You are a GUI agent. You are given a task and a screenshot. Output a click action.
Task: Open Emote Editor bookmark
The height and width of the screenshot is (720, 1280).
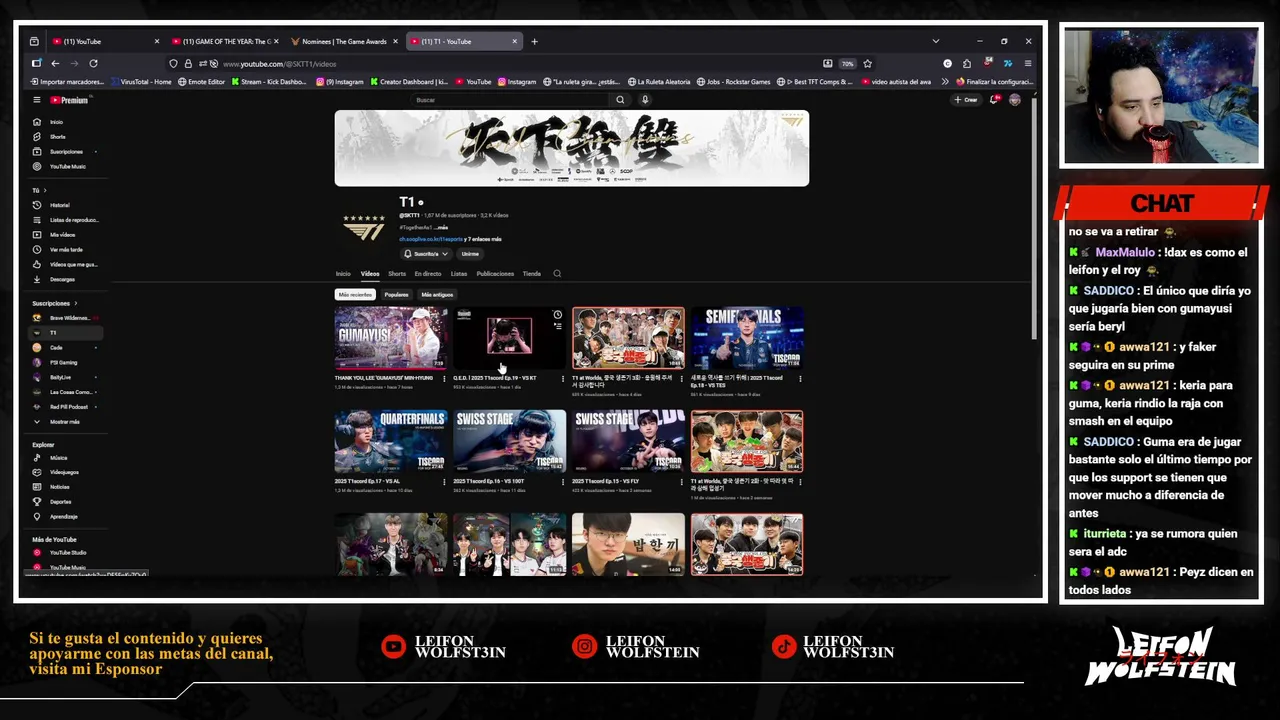[x=202, y=82]
